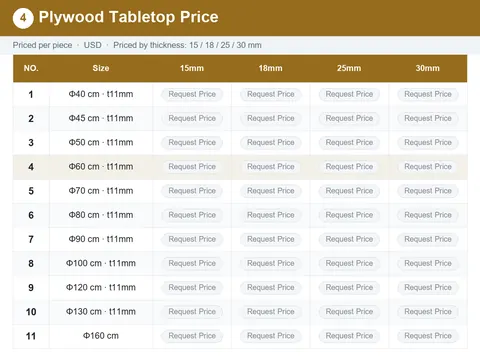
Task: Click Φ160 cm row Request Price, 25mm
Action: pyautogui.click(x=349, y=336)
